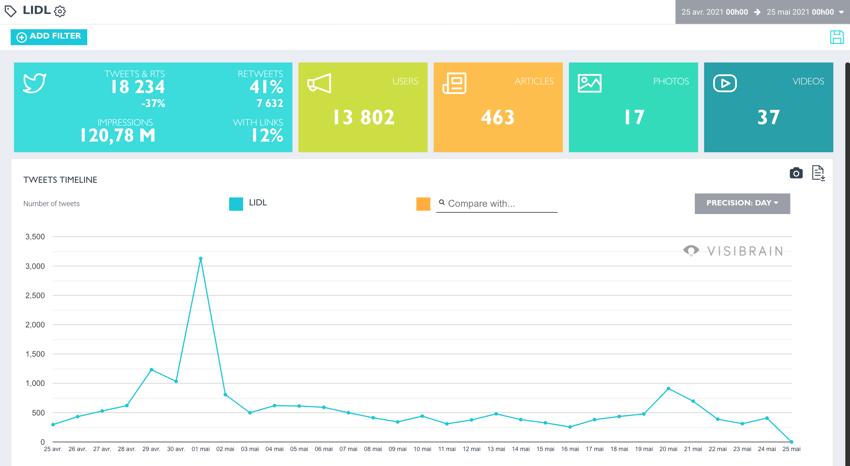Image resolution: width=850 pixels, height=466 pixels.
Task: Click the 120,78 M impressions value
Action: (118, 135)
